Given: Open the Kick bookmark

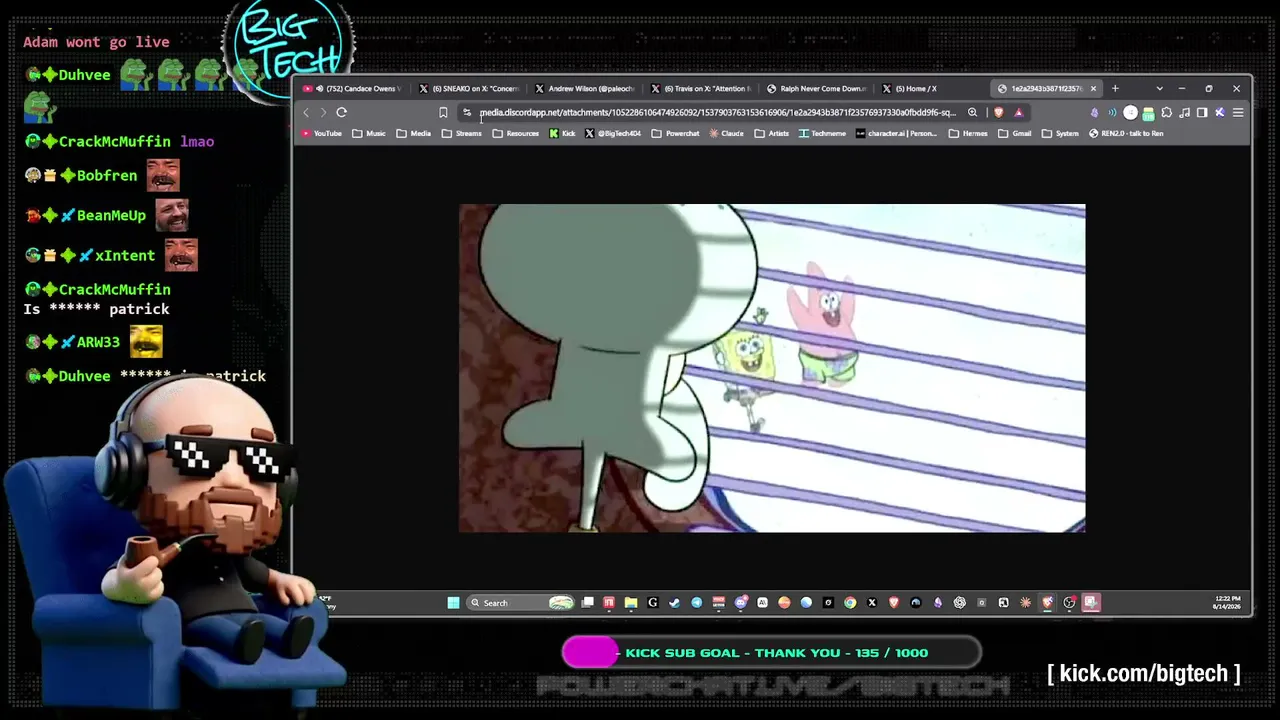Looking at the screenshot, I should pos(562,134).
